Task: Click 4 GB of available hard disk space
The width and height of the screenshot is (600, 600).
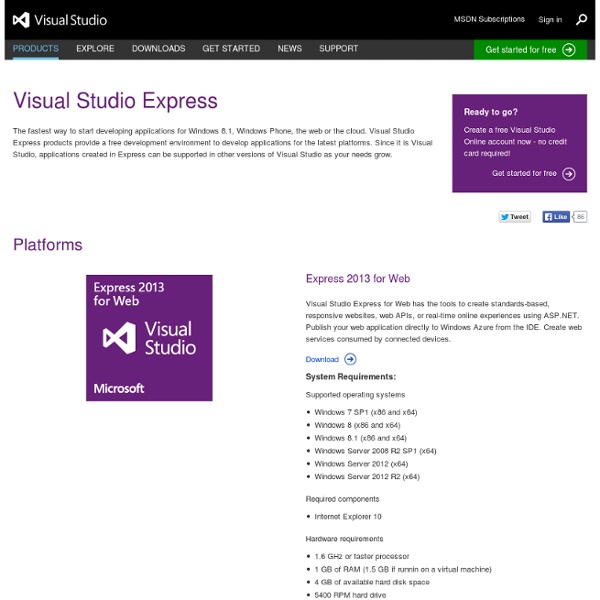Action: pos(372,582)
